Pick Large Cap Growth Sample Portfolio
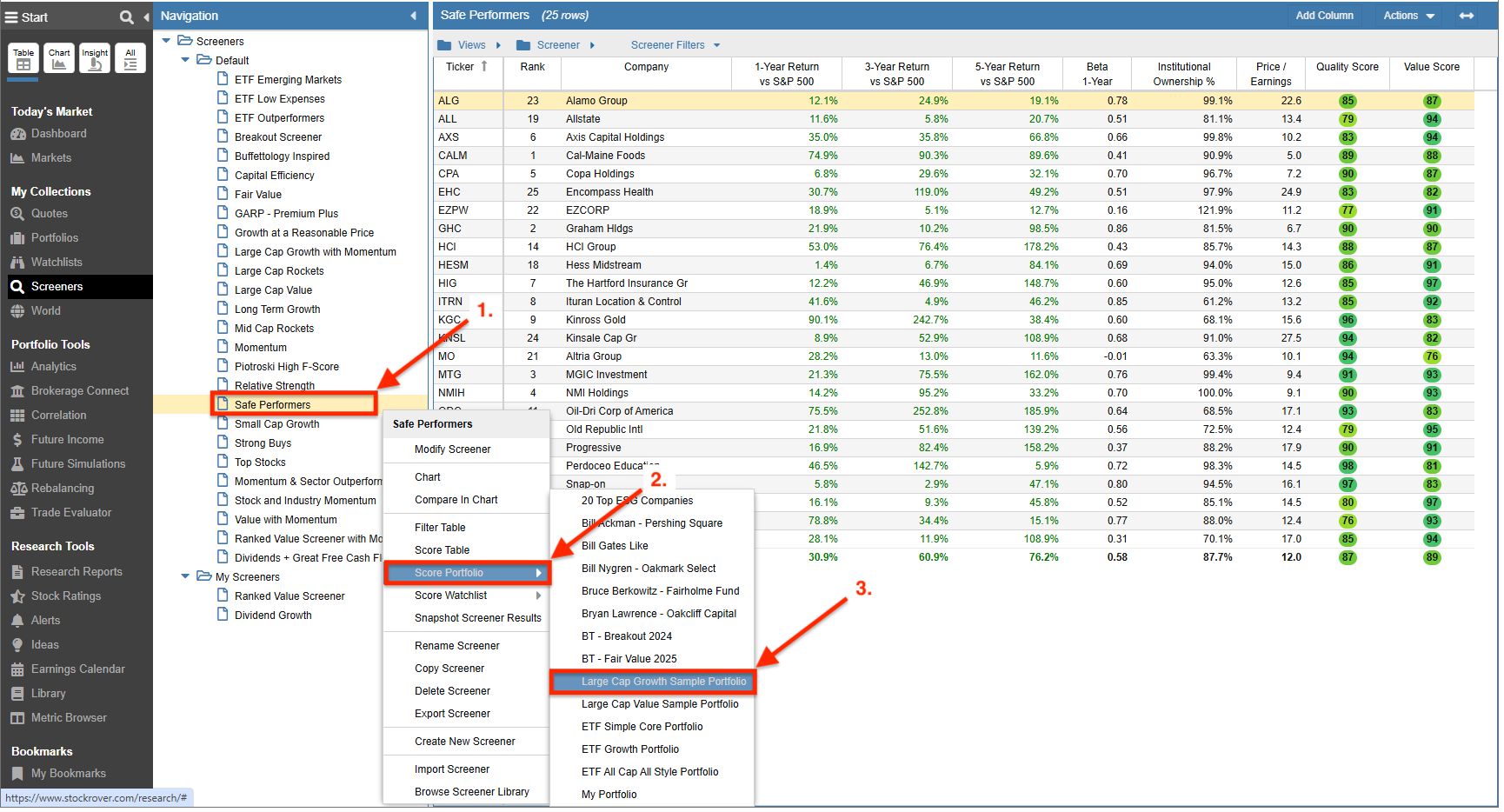Image resolution: width=1504 pixels, height=812 pixels. 653,682
